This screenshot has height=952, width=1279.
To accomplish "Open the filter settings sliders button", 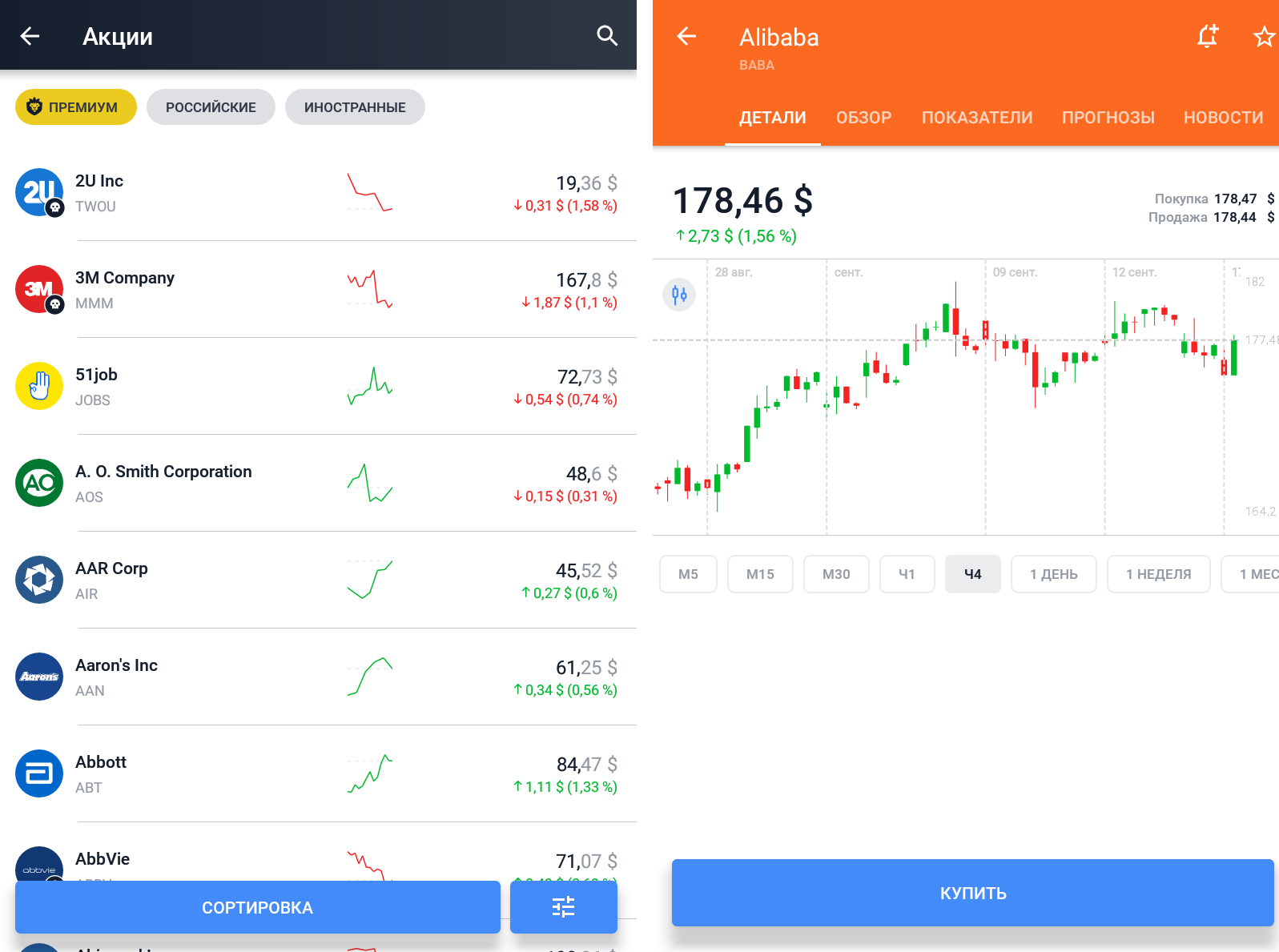I will 563,907.
